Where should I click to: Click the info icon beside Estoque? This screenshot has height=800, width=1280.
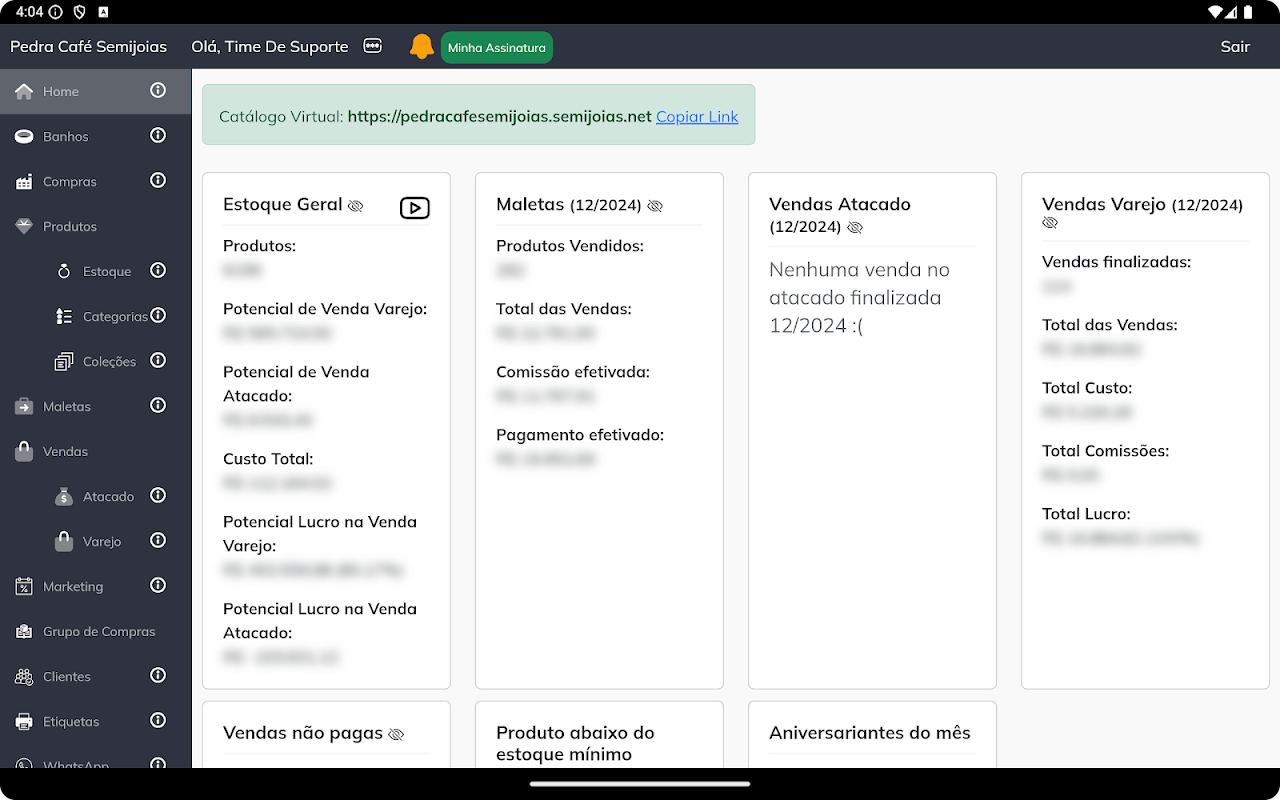click(x=158, y=270)
